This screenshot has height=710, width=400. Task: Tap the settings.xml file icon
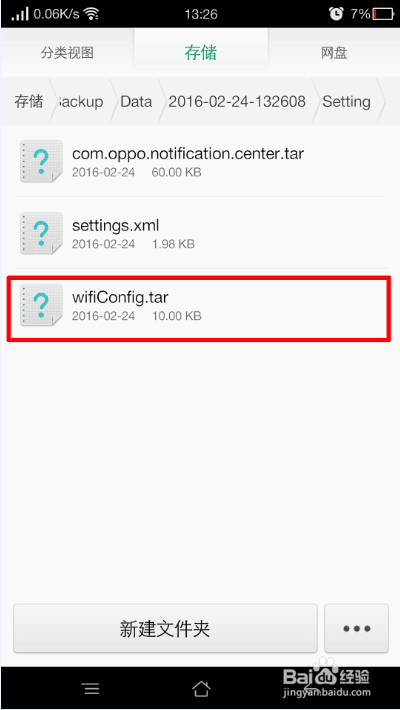(41, 233)
